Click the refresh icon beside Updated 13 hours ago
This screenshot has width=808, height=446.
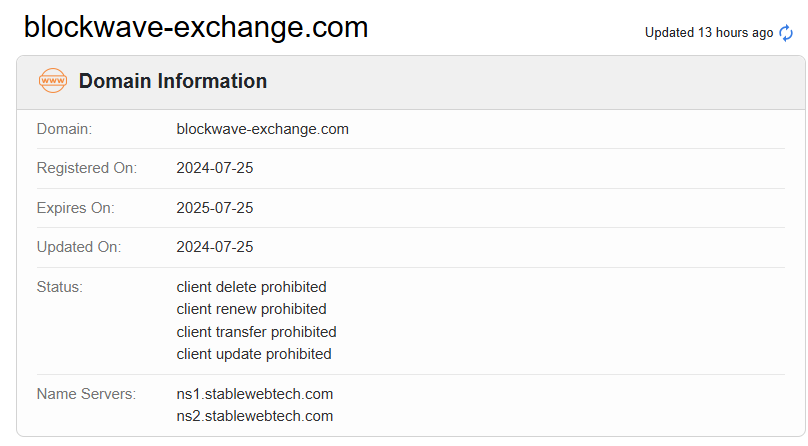pyautogui.click(x=786, y=33)
